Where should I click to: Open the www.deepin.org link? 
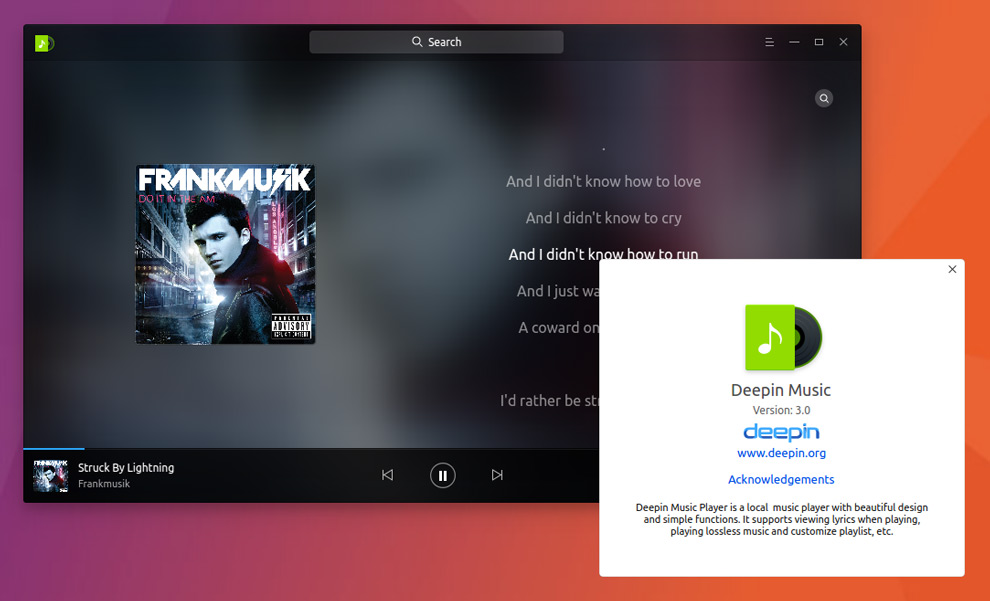[x=781, y=453]
